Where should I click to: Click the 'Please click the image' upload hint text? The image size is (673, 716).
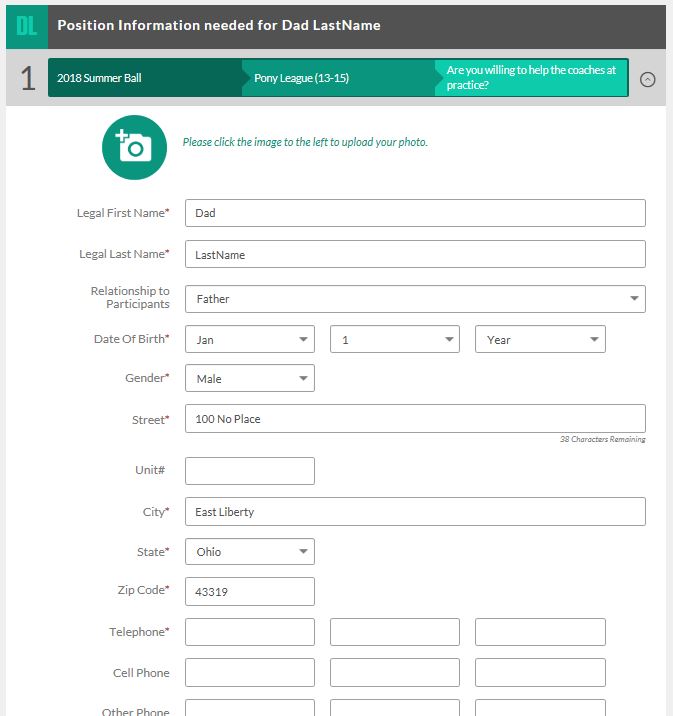[x=305, y=142]
